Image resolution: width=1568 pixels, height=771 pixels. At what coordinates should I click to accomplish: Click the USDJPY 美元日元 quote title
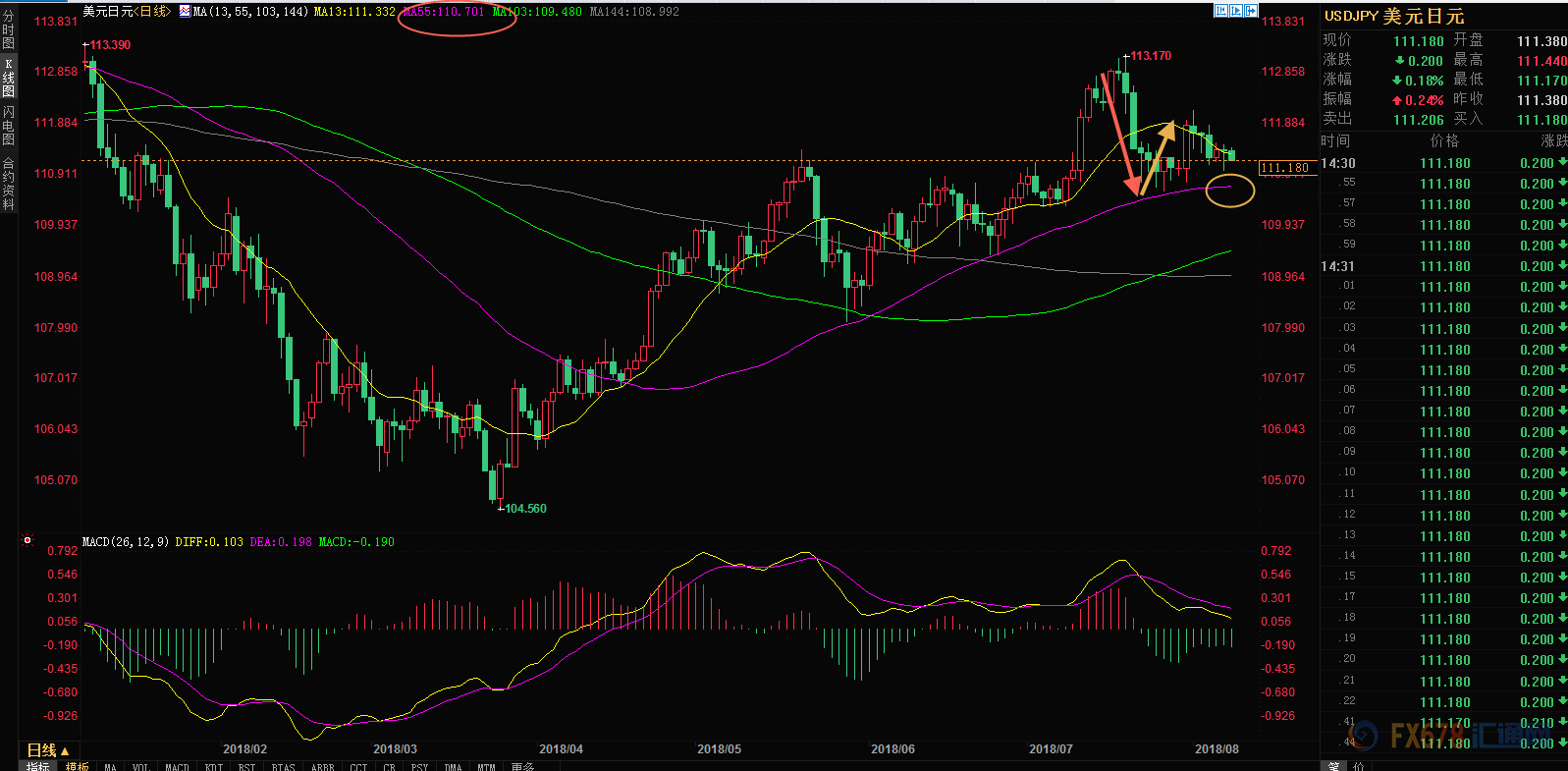click(1394, 16)
